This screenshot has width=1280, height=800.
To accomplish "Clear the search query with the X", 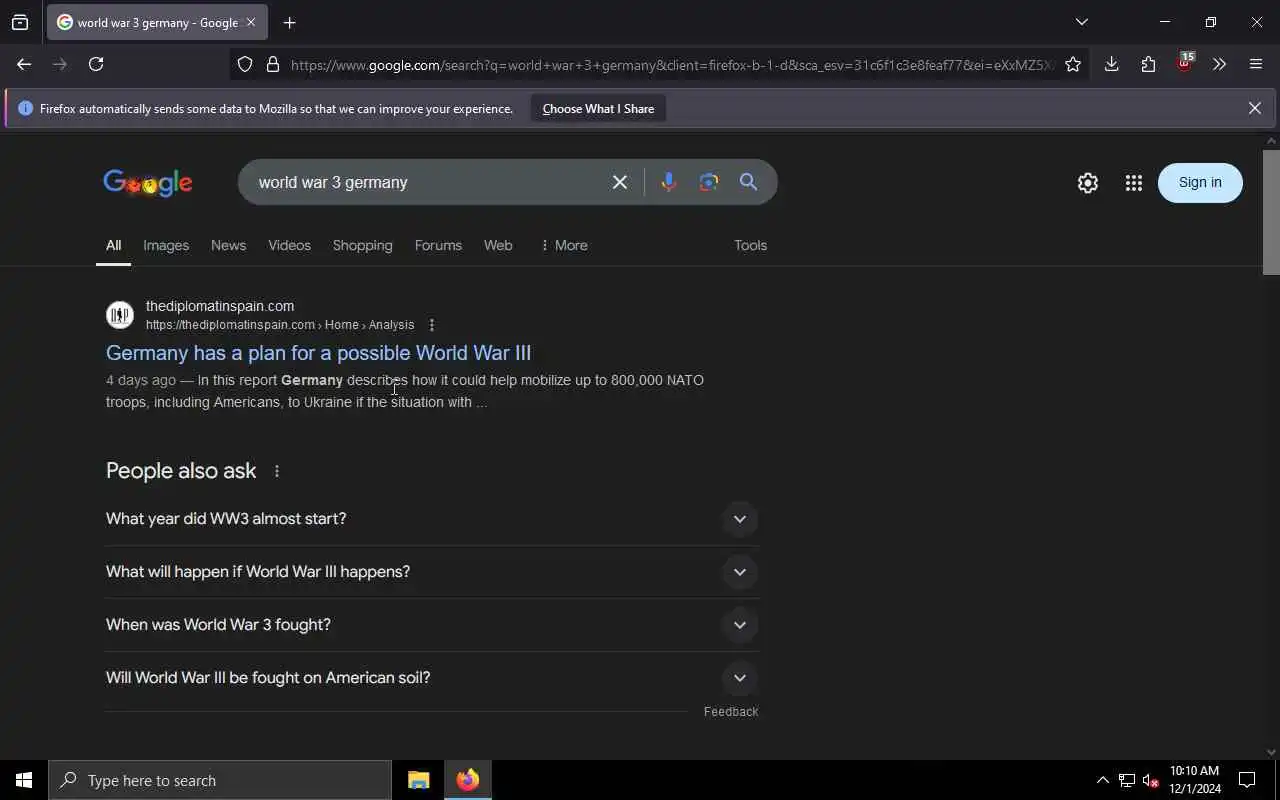I will (x=620, y=182).
